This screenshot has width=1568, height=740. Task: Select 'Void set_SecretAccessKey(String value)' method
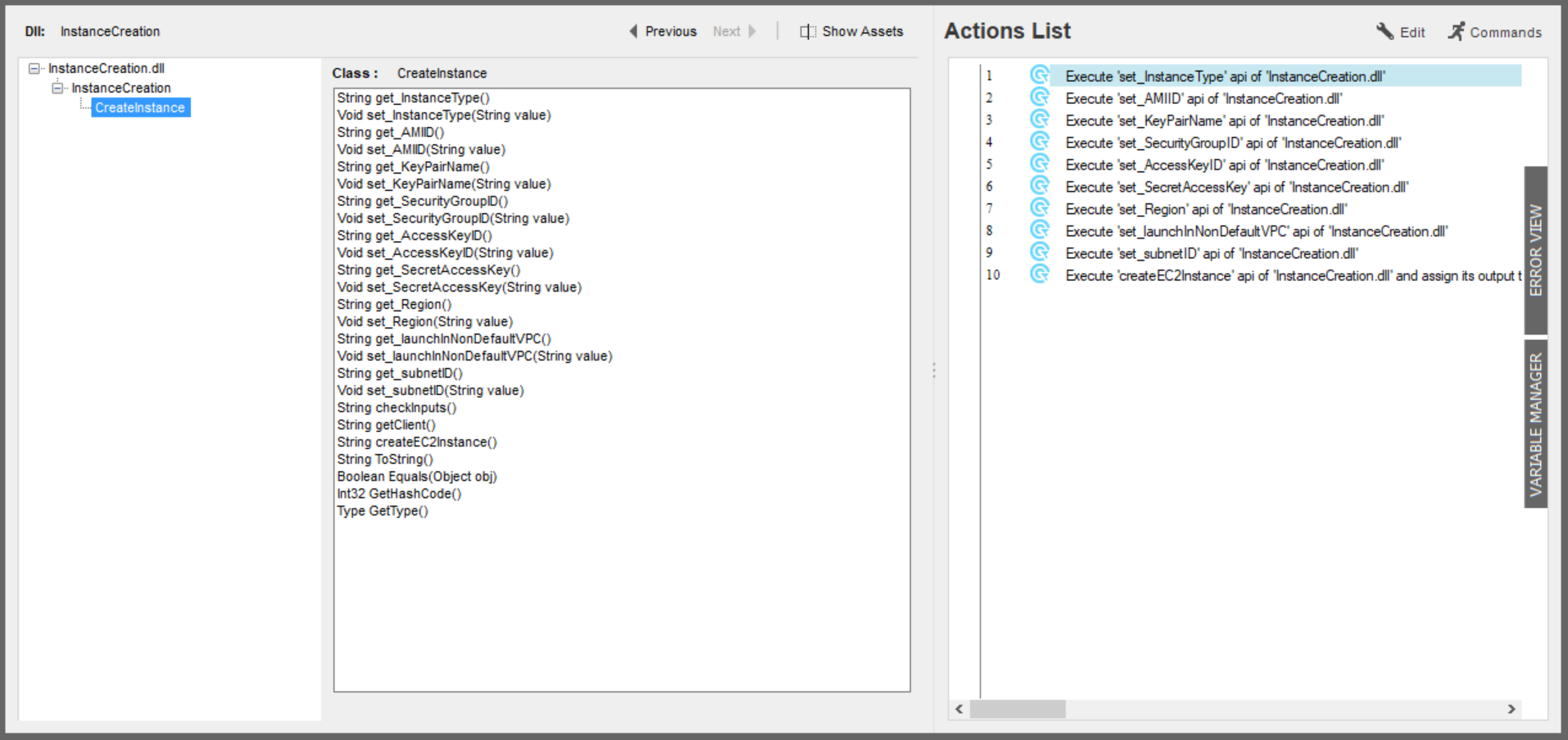[x=460, y=287]
